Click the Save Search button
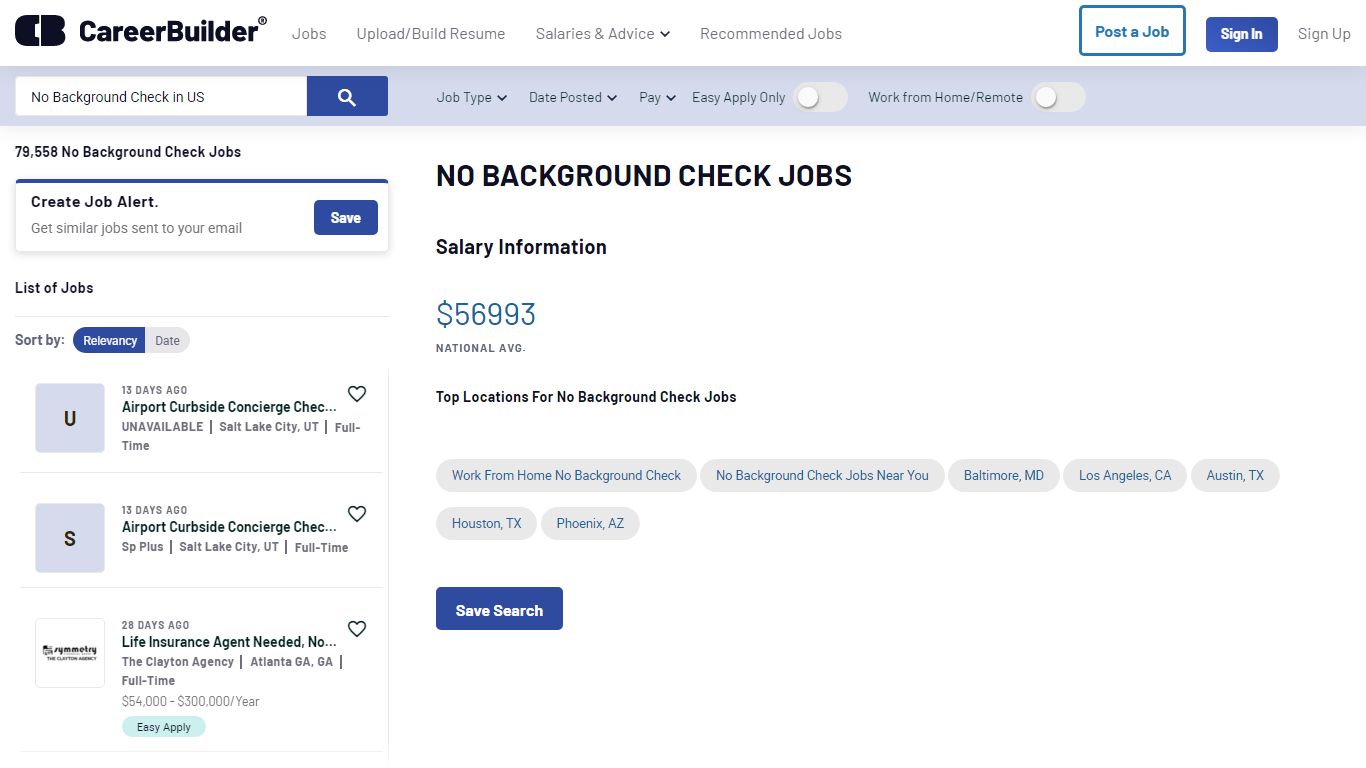 pyautogui.click(x=499, y=609)
